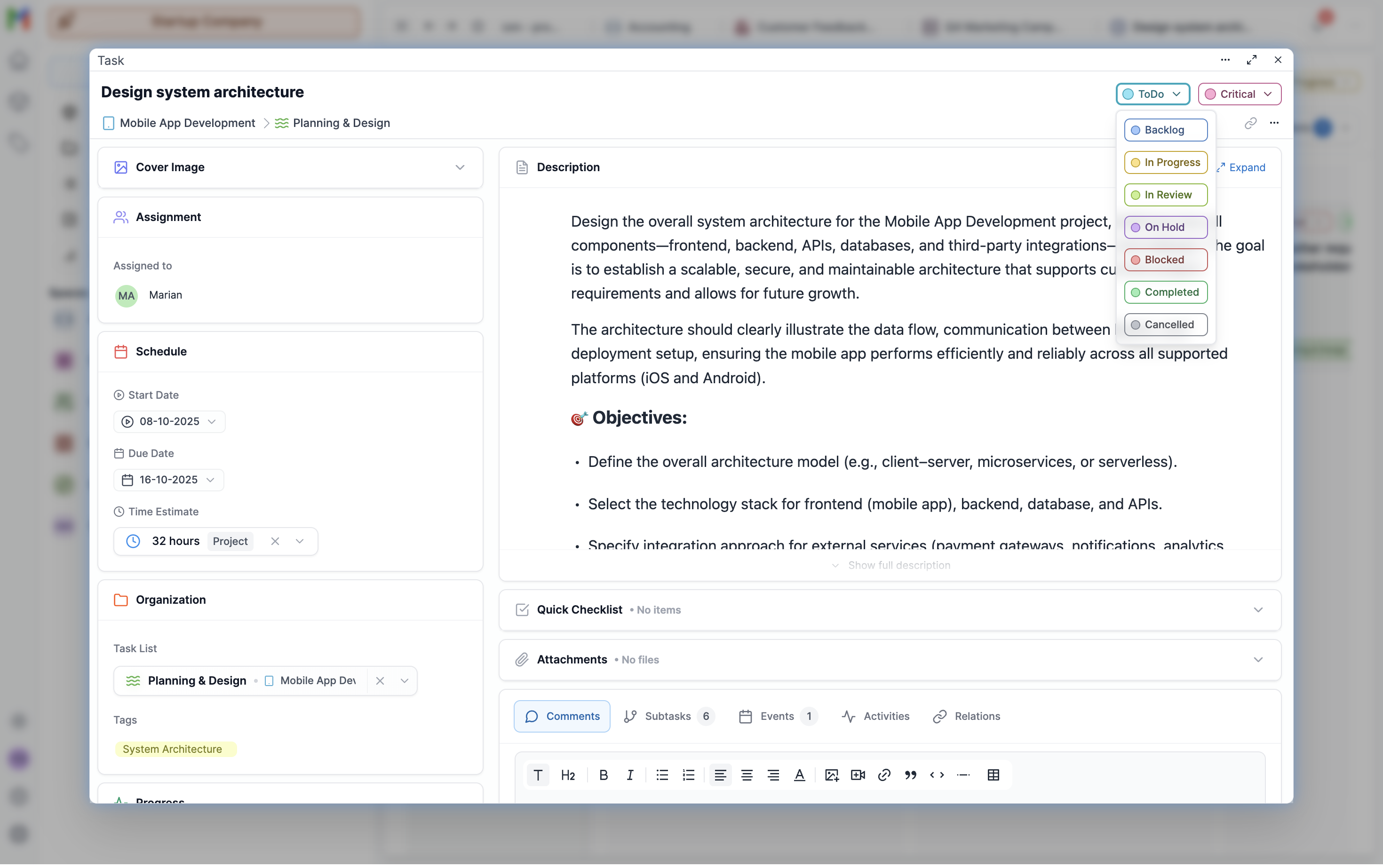
Task: Insert a table in comment editor
Action: [x=993, y=775]
